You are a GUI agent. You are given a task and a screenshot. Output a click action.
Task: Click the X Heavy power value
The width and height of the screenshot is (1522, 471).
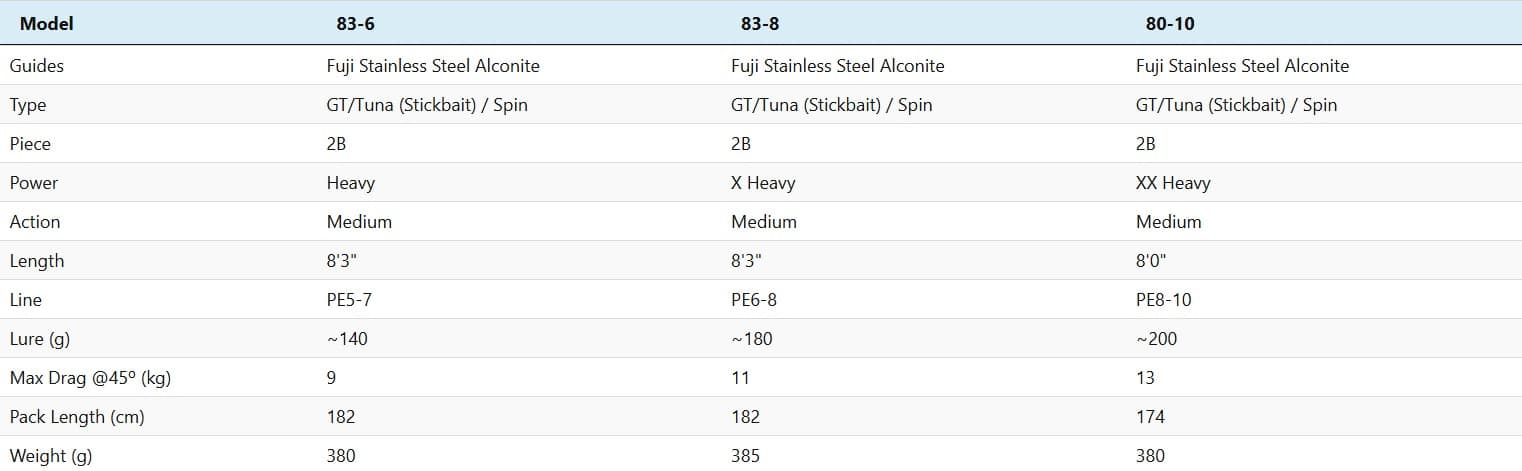763,183
